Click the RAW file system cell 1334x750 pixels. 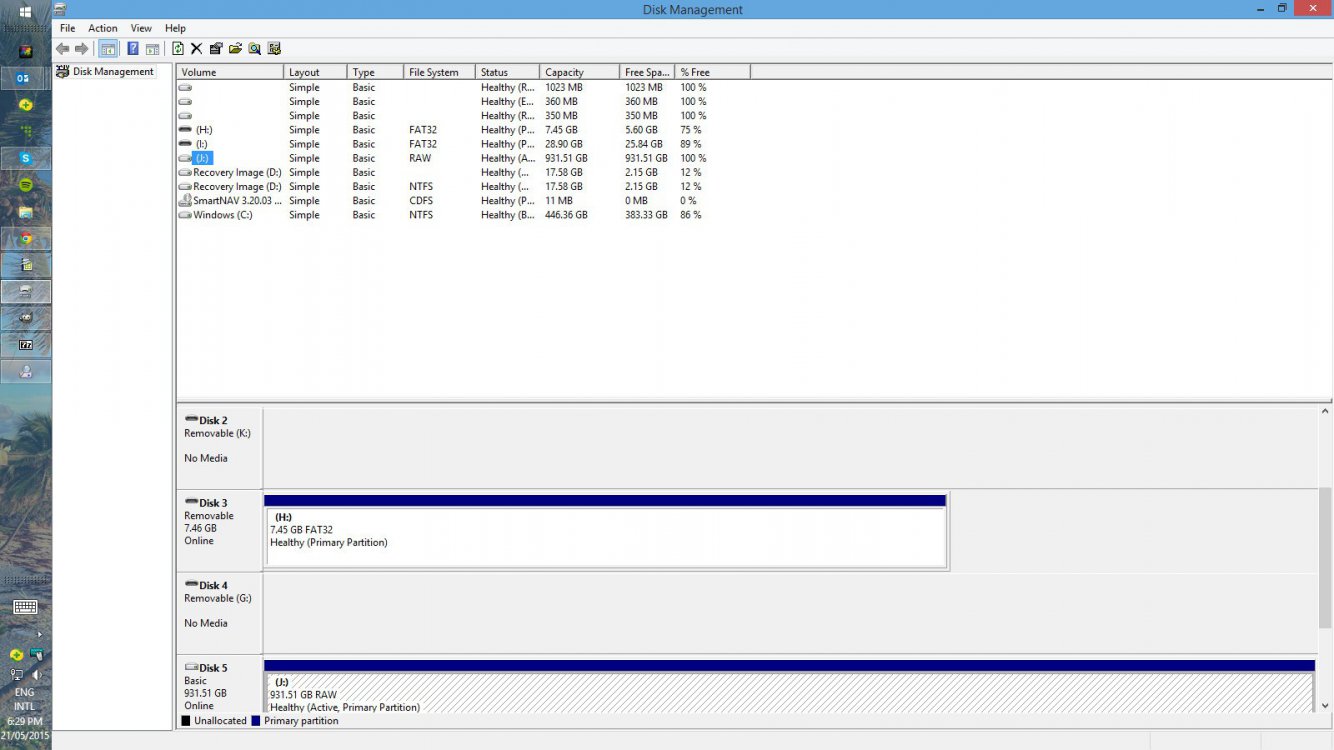(420, 158)
